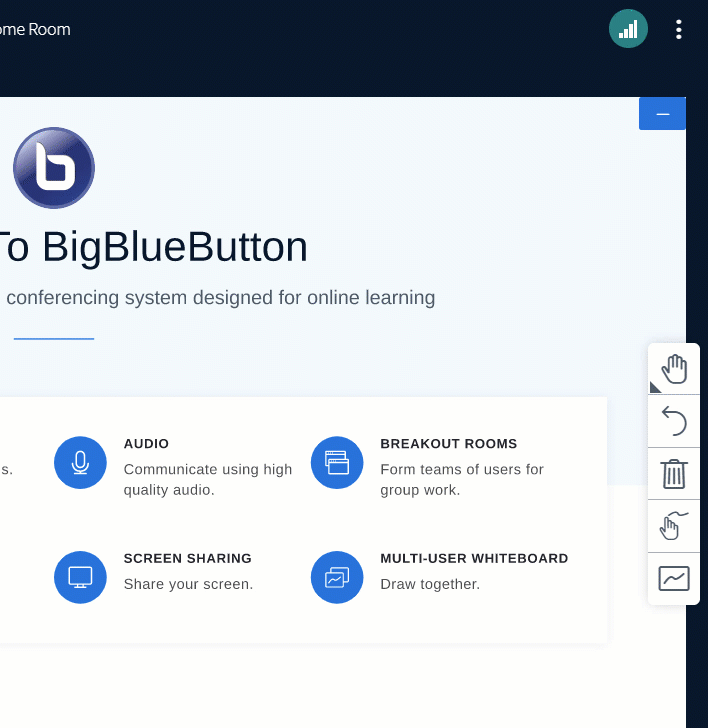Viewport: 708px width, 728px height.
Task: Click the AUDIO heading text
Action: (146, 443)
